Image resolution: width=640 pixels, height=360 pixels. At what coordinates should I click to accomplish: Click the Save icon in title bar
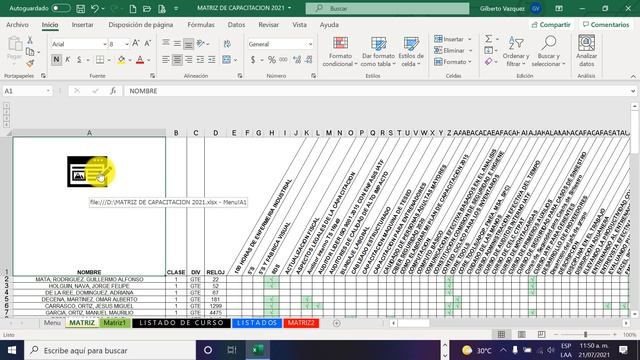[80, 8]
